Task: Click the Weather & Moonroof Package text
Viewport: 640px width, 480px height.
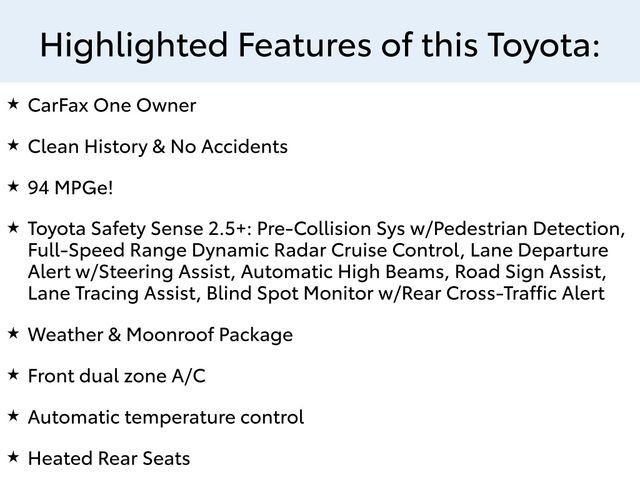Action: click(160, 335)
